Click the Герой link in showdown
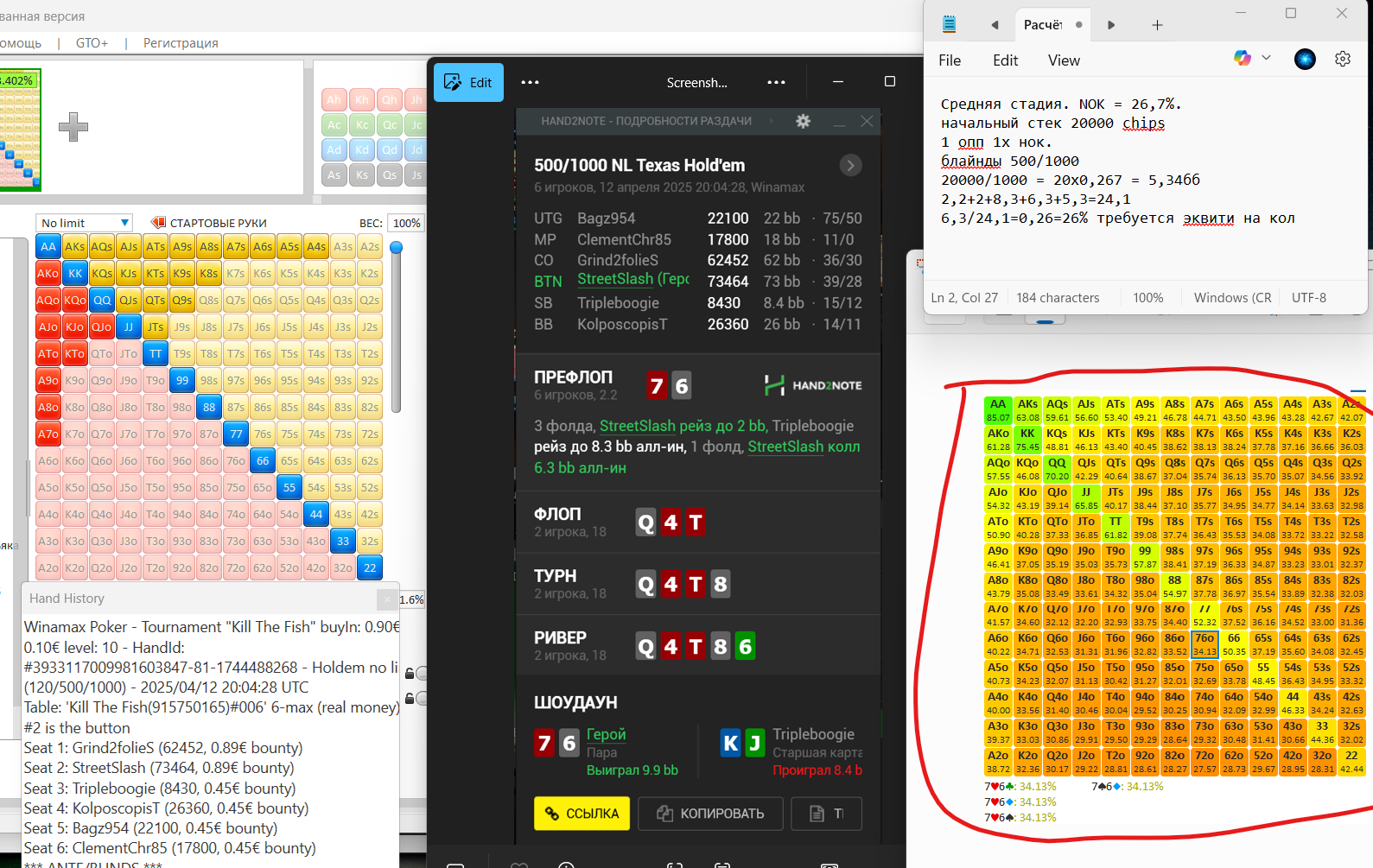1373x868 pixels. coord(606,734)
